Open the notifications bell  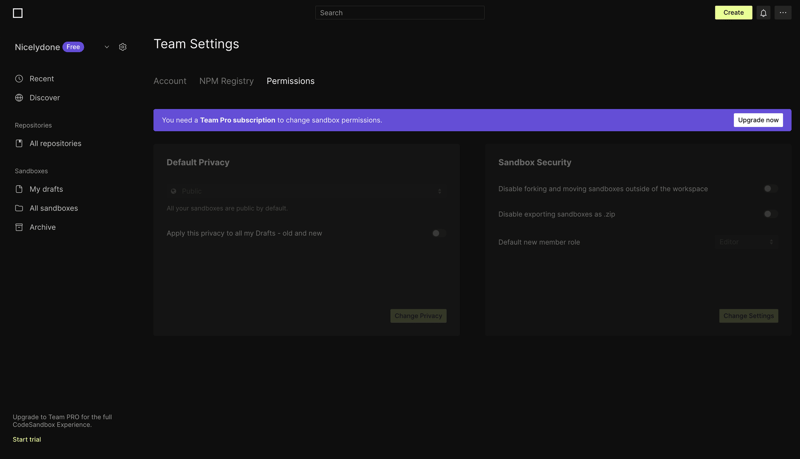pyautogui.click(x=763, y=13)
